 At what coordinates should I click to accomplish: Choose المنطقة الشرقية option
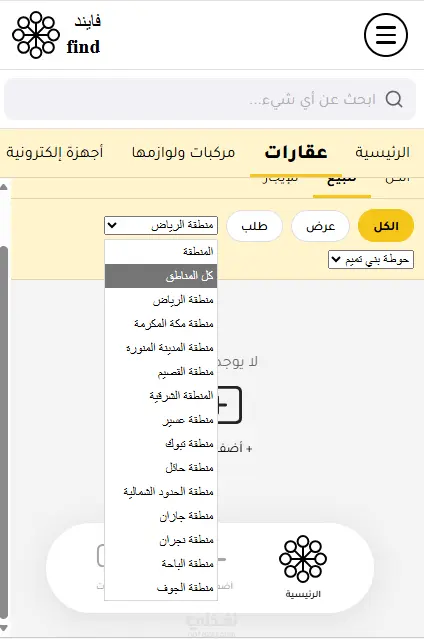[161, 396]
